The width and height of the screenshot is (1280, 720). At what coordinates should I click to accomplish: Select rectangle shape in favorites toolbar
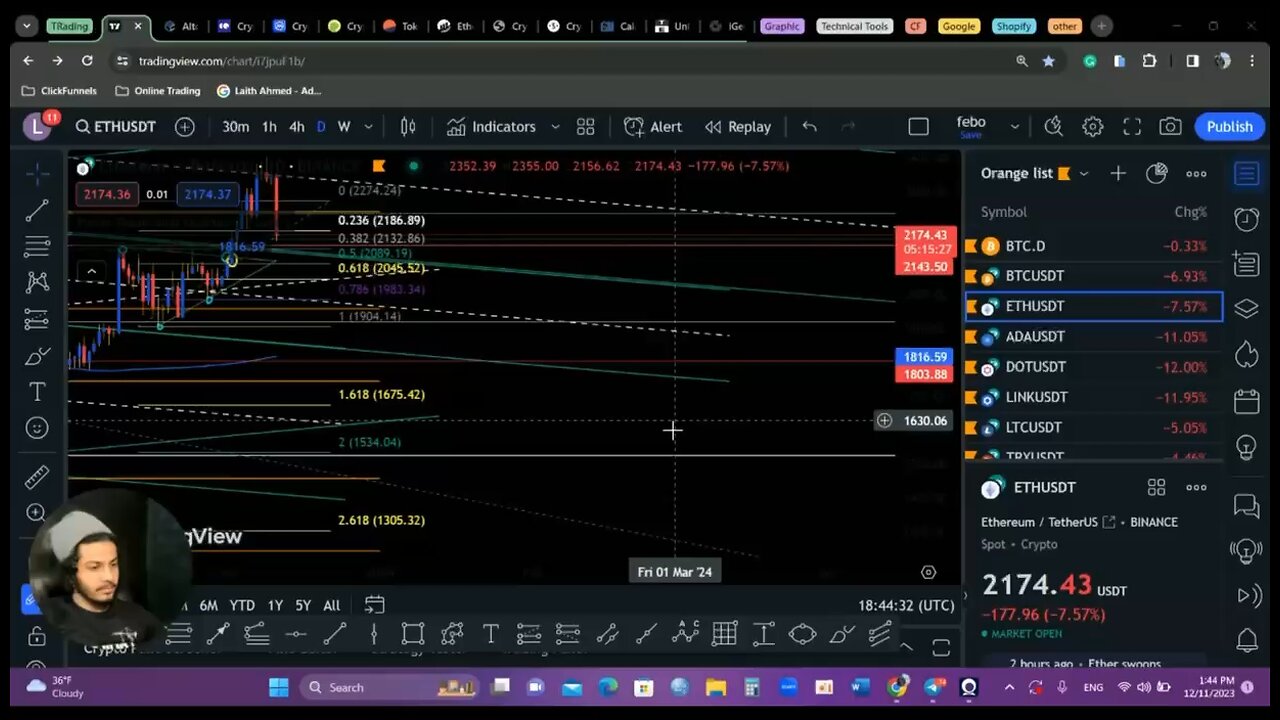pyautogui.click(x=412, y=634)
